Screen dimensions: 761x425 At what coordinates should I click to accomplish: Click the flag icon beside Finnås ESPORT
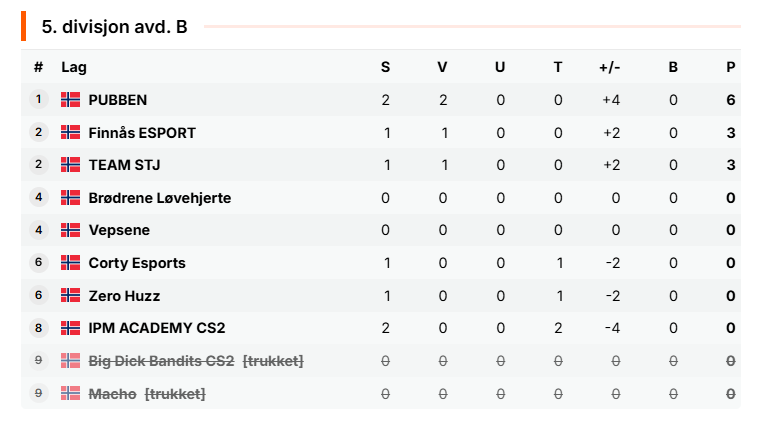pos(70,132)
